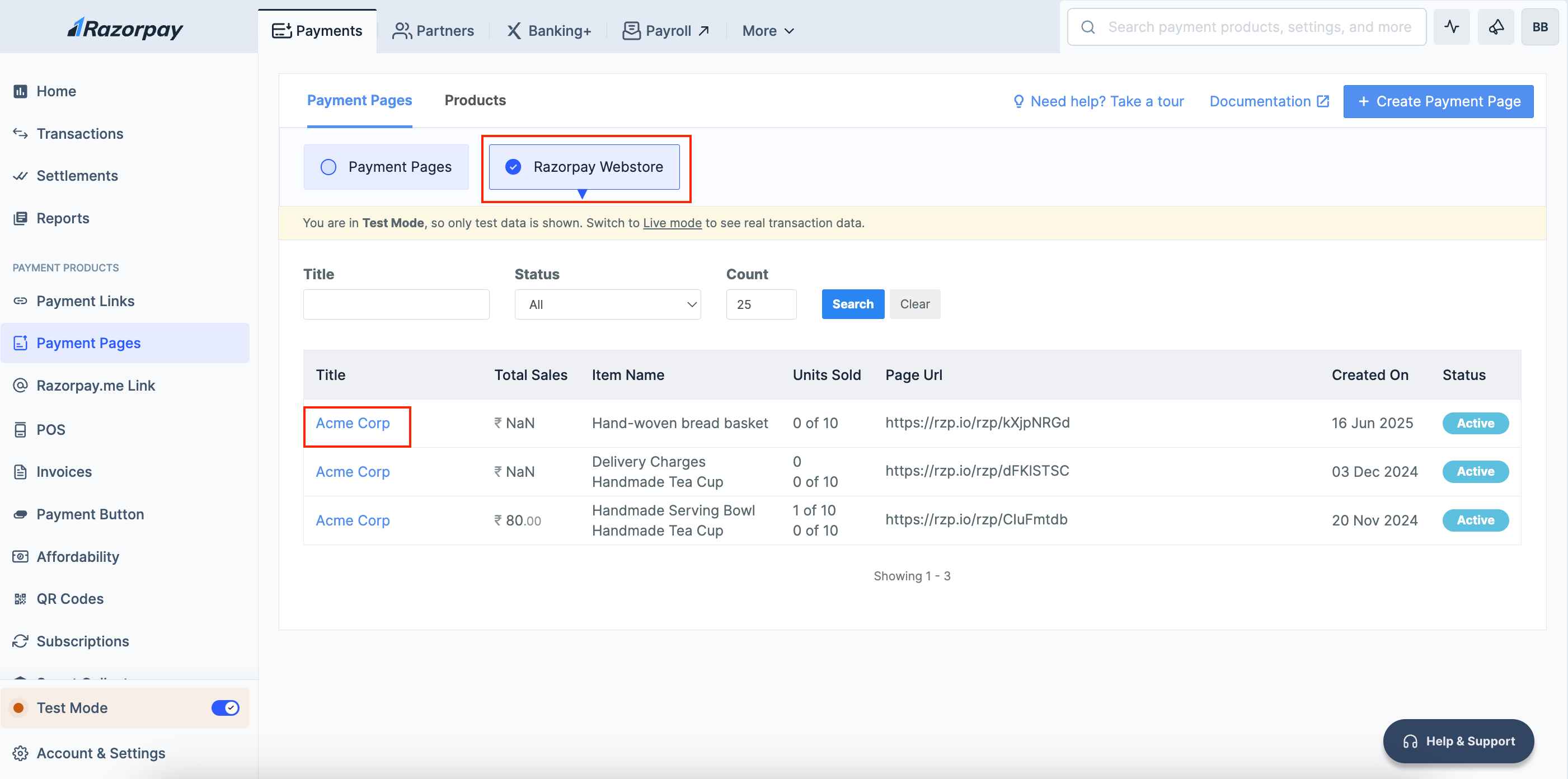The height and width of the screenshot is (779, 1568).
Task: Click the Units Sold column header
Action: (826, 375)
